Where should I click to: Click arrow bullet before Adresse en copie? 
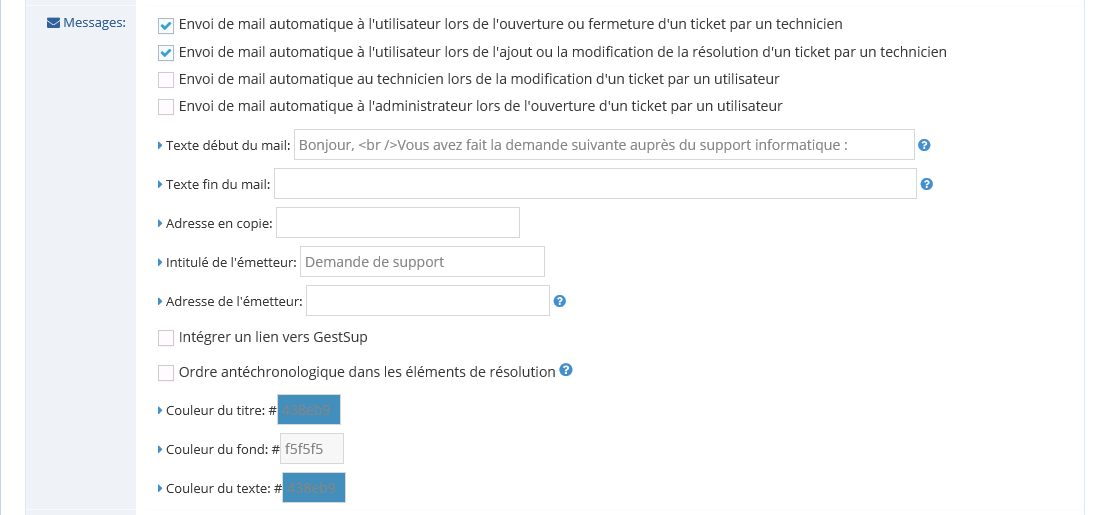[160, 223]
